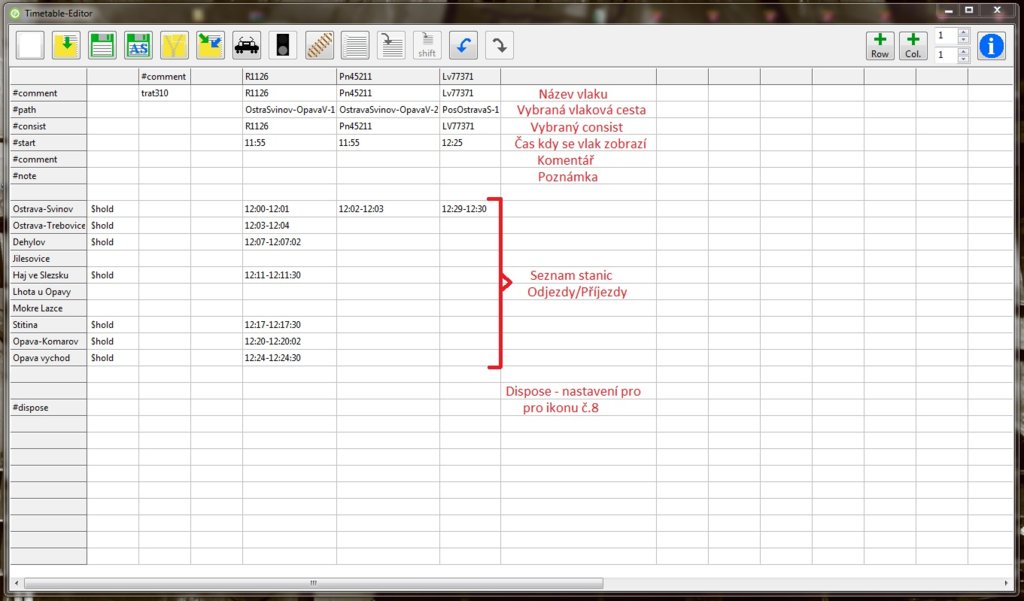Select the signal icon on the toolbar
The image size is (1024, 601).
pos(281,45)
